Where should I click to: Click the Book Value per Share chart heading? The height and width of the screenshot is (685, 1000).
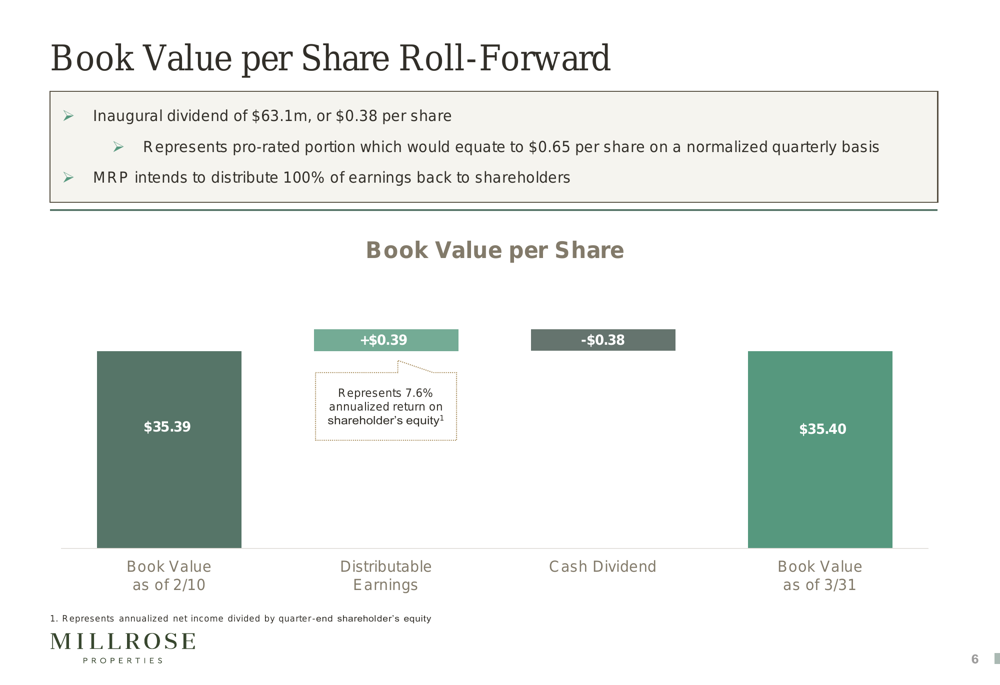tap(494, 250)
